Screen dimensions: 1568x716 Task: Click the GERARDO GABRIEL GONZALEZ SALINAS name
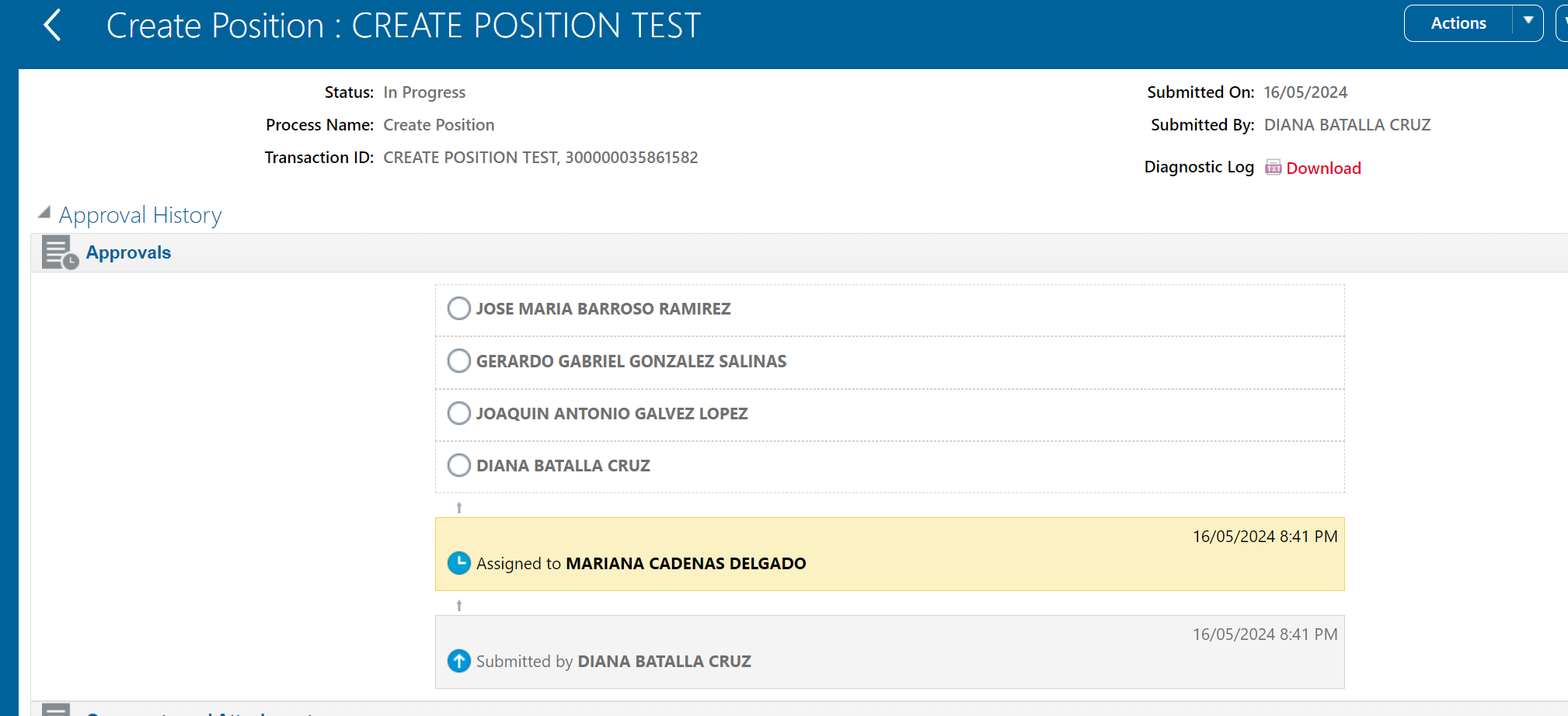[x=631, y=361]
